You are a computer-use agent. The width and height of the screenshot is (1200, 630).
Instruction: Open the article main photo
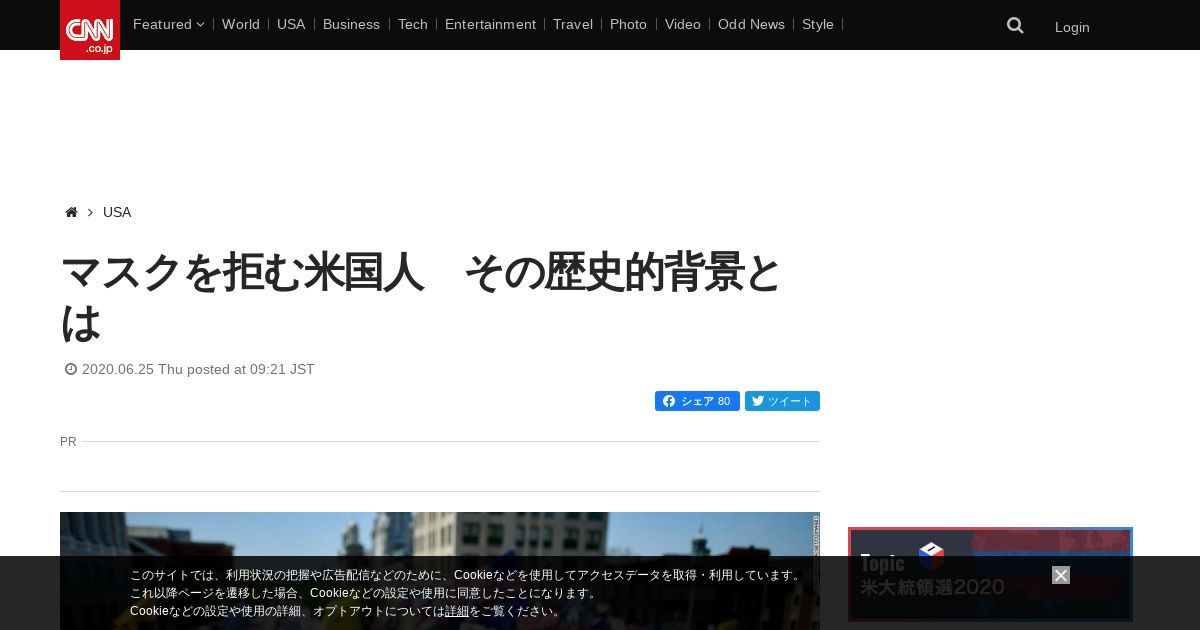coord(440,571)
